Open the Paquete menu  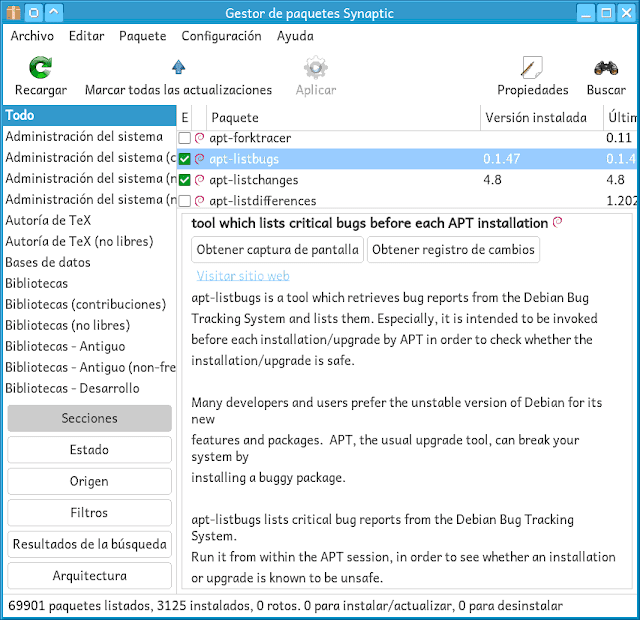click(142, 36)
